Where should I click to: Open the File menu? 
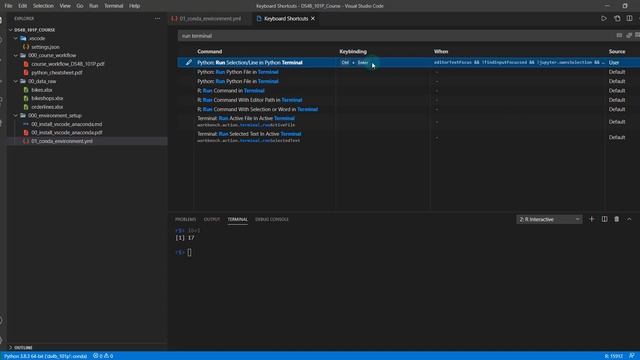tap(8, 6)
